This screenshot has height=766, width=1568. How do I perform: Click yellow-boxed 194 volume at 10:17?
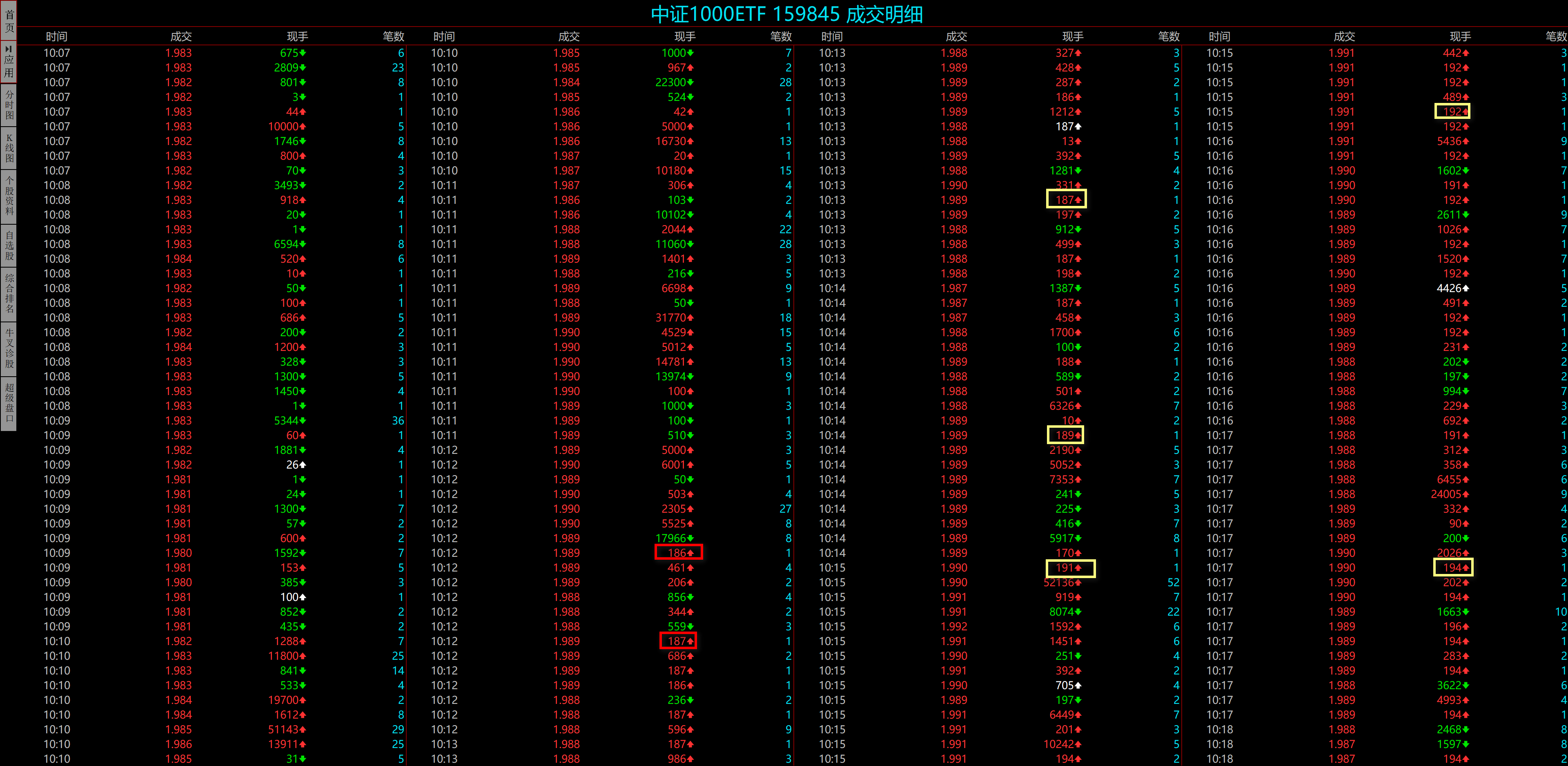(1453, 567)
